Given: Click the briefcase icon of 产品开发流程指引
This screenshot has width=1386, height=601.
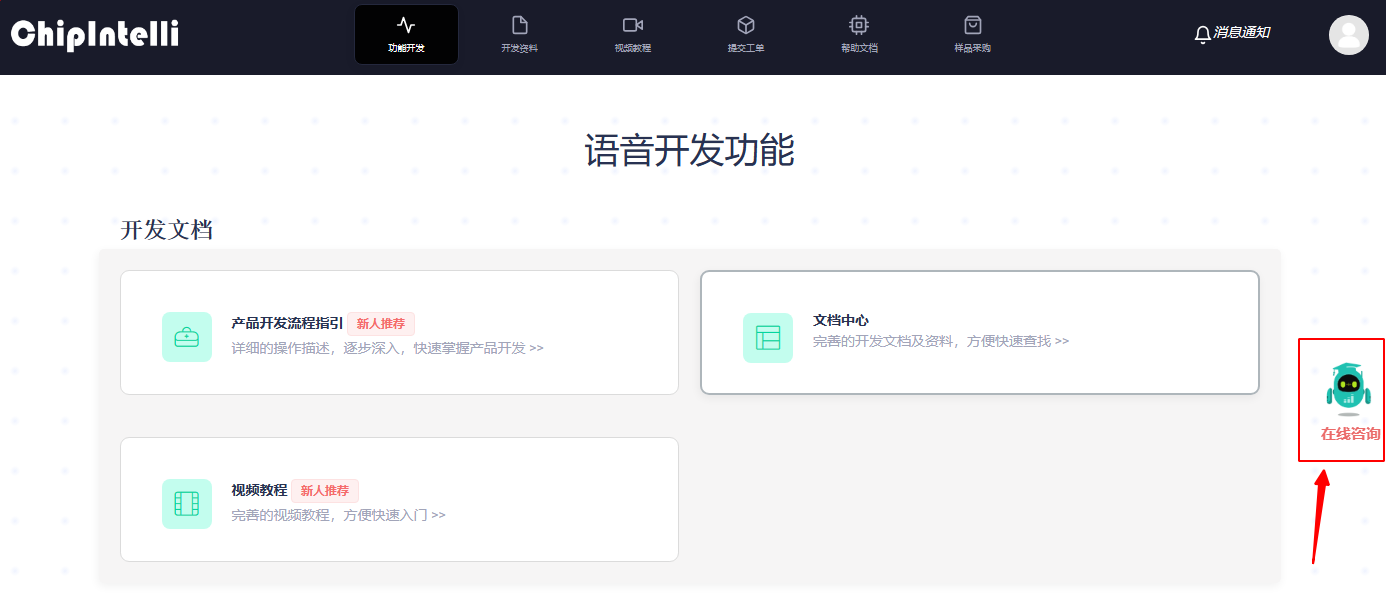Looking at the screenshot, I should coord(187,337).
